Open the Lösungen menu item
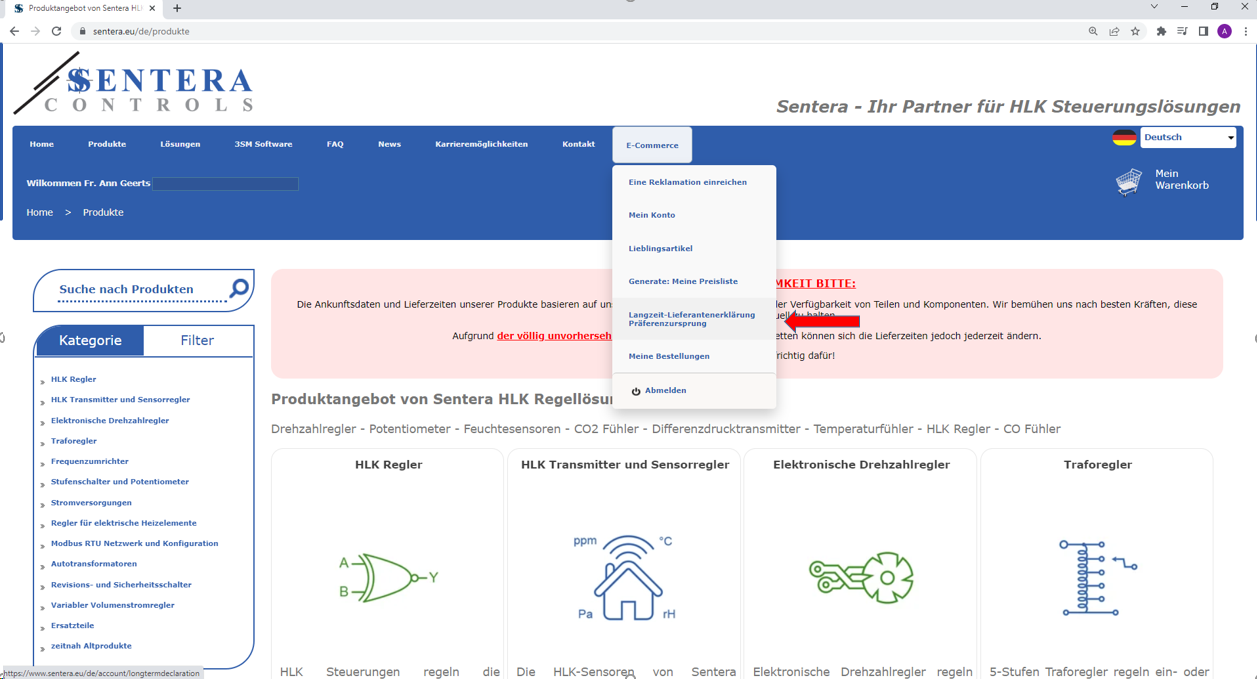This screenshot has height=679, width=1257. click(x=180, y=144)
